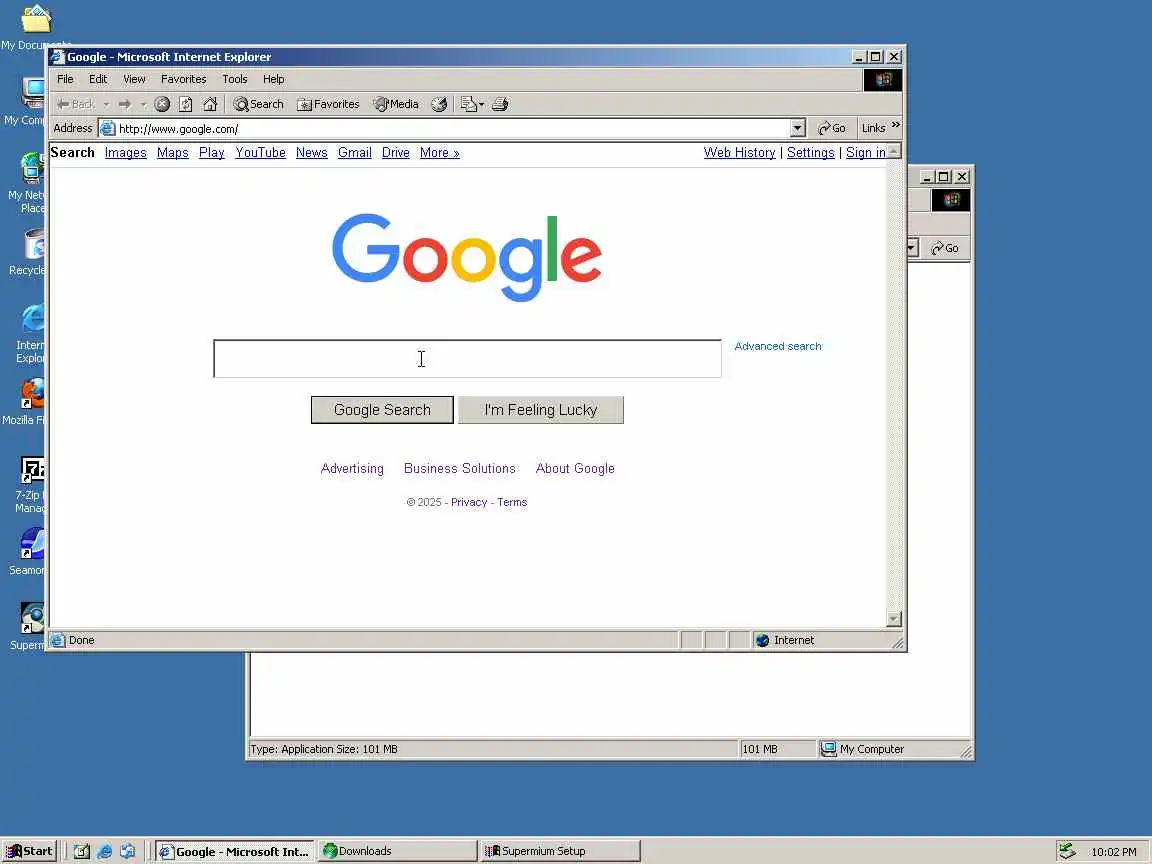This screenshot has width=1152, height=864.
Task: Stop page loading with the Stop icon
Action: pyautogui.click(x=162, y=104)
